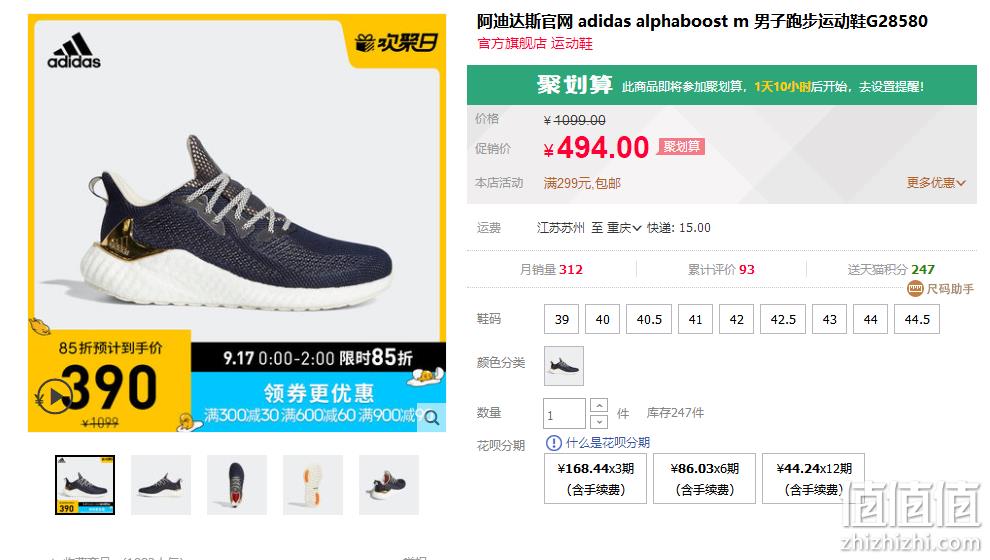Choose the ¥86.03x6期 installment option

[705, 479]
